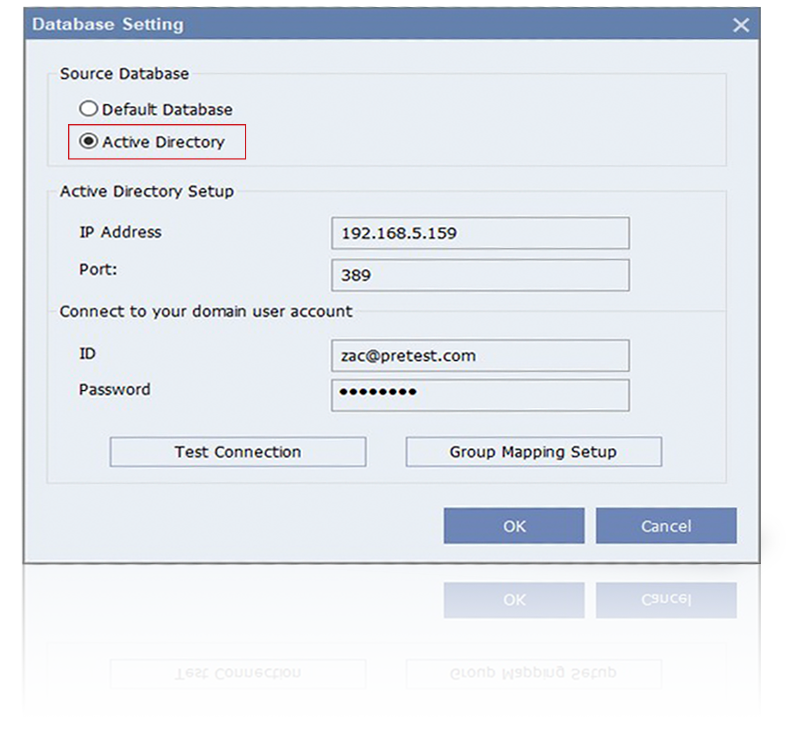The width and height of the screenshot is (792, 732).
Task: Close the Database Setting dialog
Action: click(x=741, y=25)
